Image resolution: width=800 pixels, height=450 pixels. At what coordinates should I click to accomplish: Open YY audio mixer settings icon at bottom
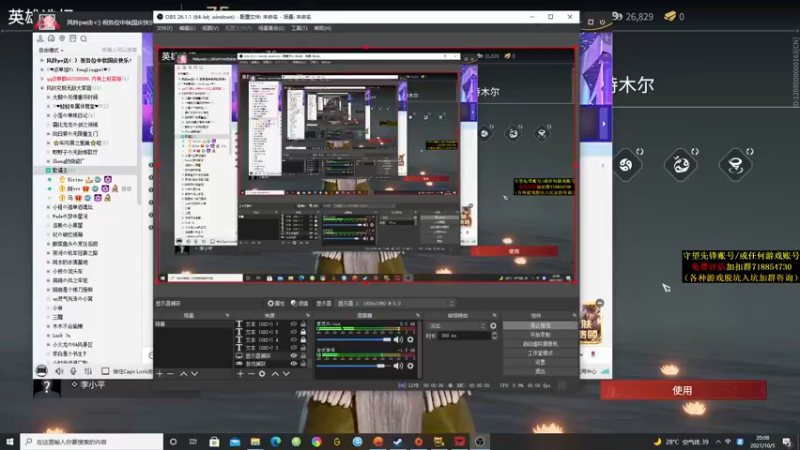[x=88, y=371]
